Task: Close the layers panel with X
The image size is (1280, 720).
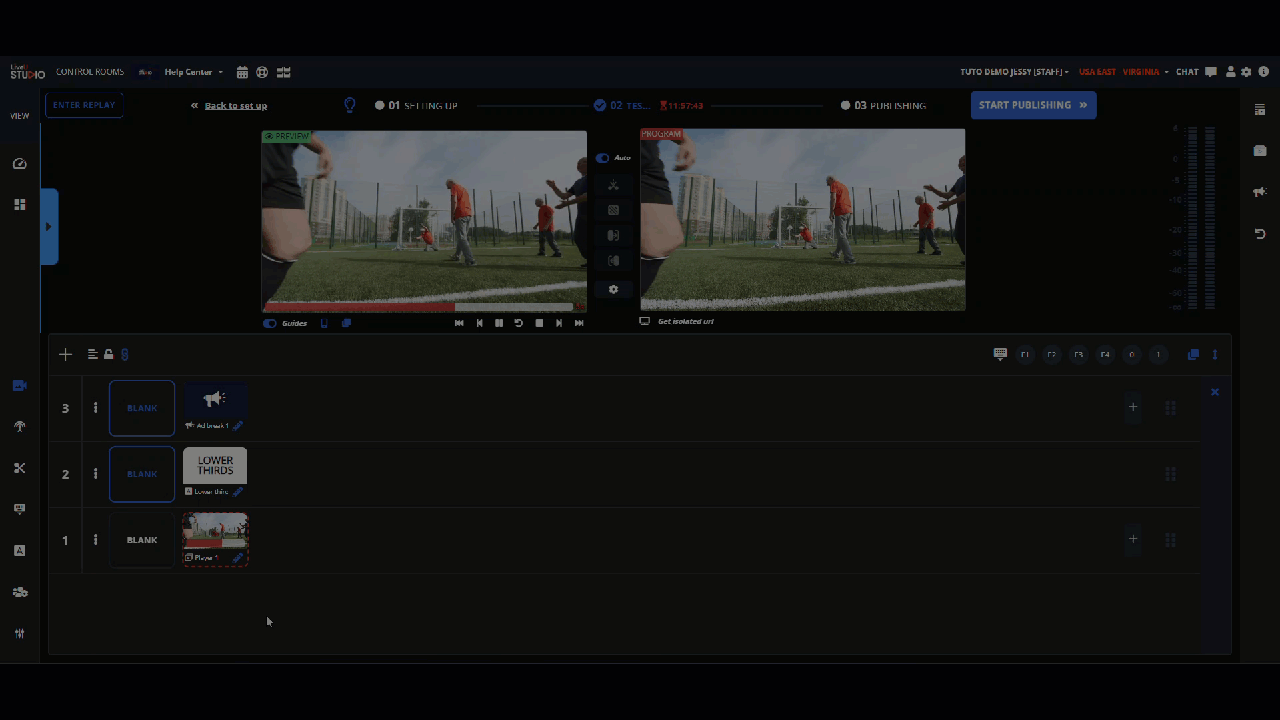Action: [1215, 392]
